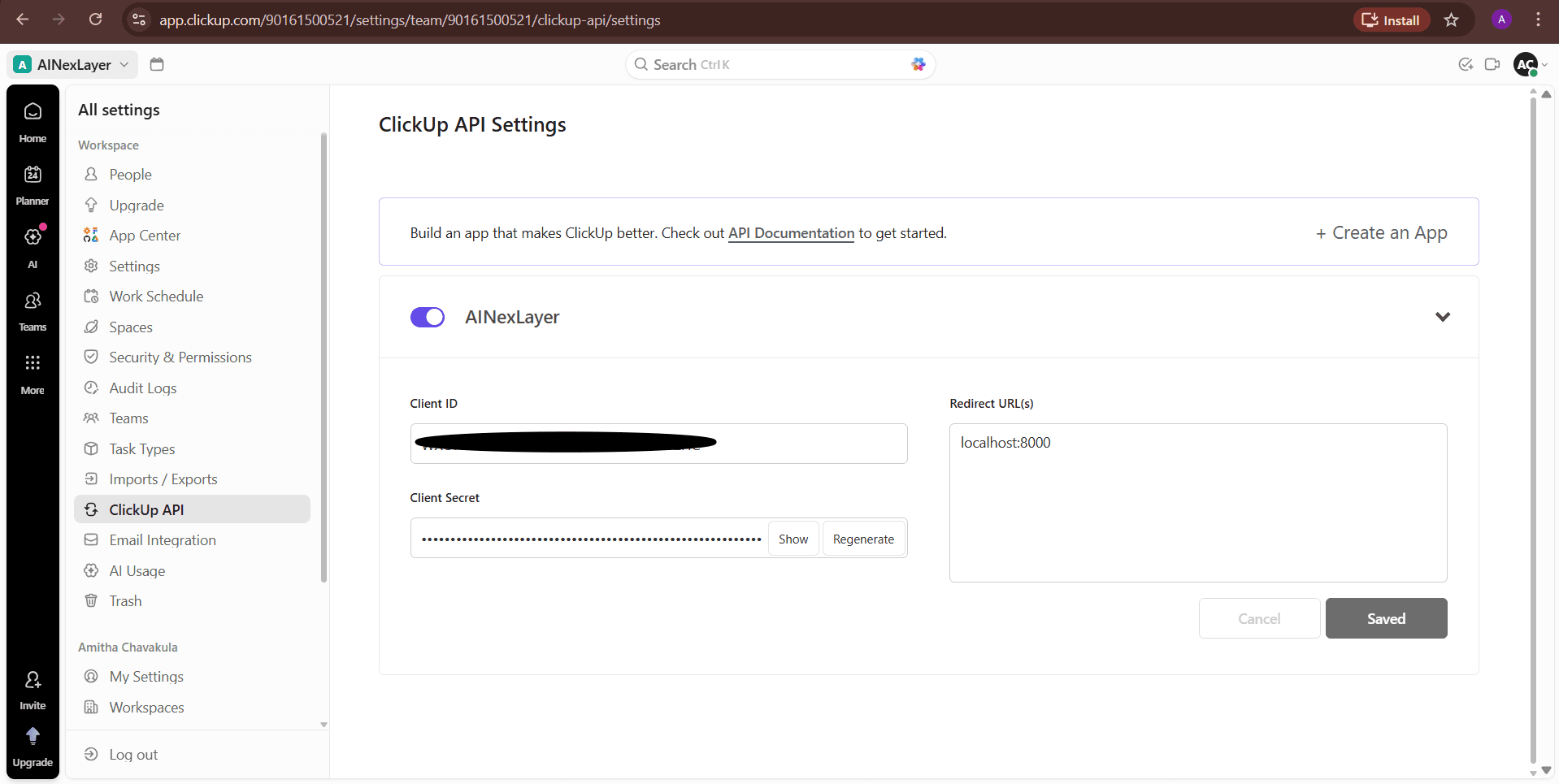Toggle the AINexLayer app switch off
Screen dimensions: 1559x784
pos(428,317)
